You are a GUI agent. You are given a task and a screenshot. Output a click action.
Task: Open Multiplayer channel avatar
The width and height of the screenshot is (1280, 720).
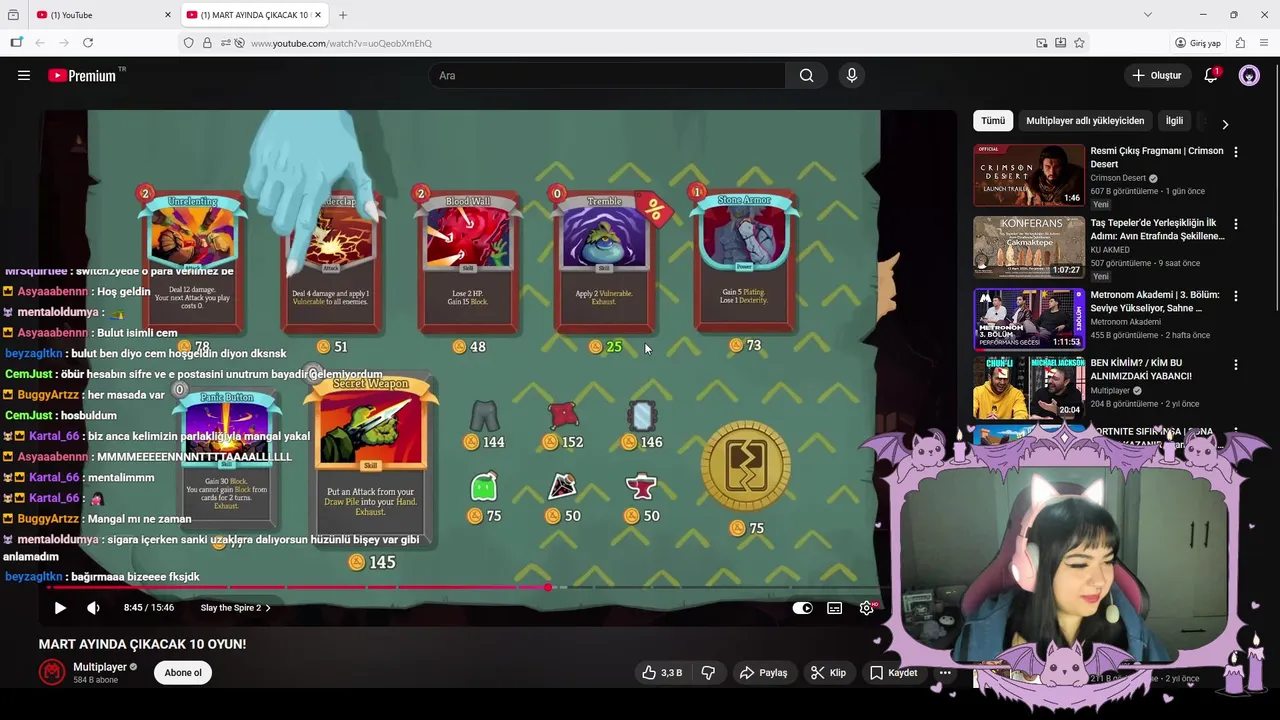tap(52, 672)
